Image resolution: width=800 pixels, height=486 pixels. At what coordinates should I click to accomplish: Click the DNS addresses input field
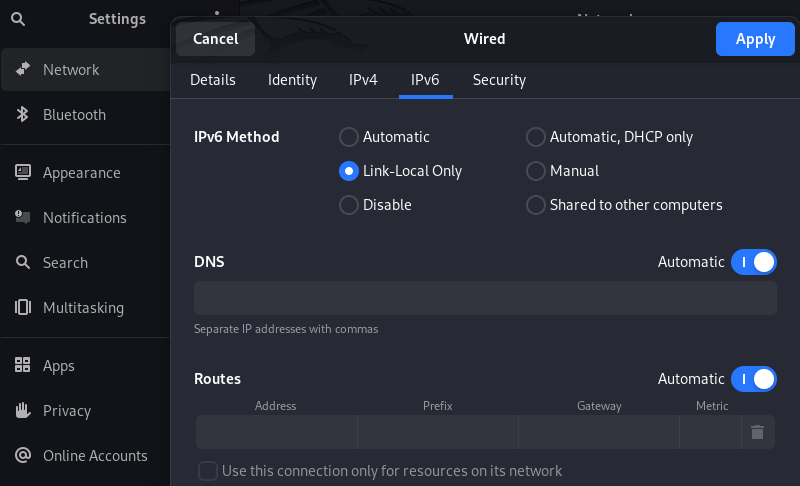click(x=485, y=298)
